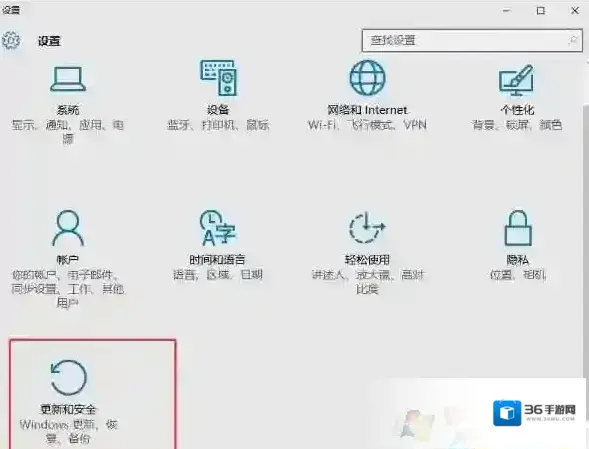The width and height of the screenshot is (589, 449).
Task: Click the 个性化 label text
Action: (x=517, y=110)
